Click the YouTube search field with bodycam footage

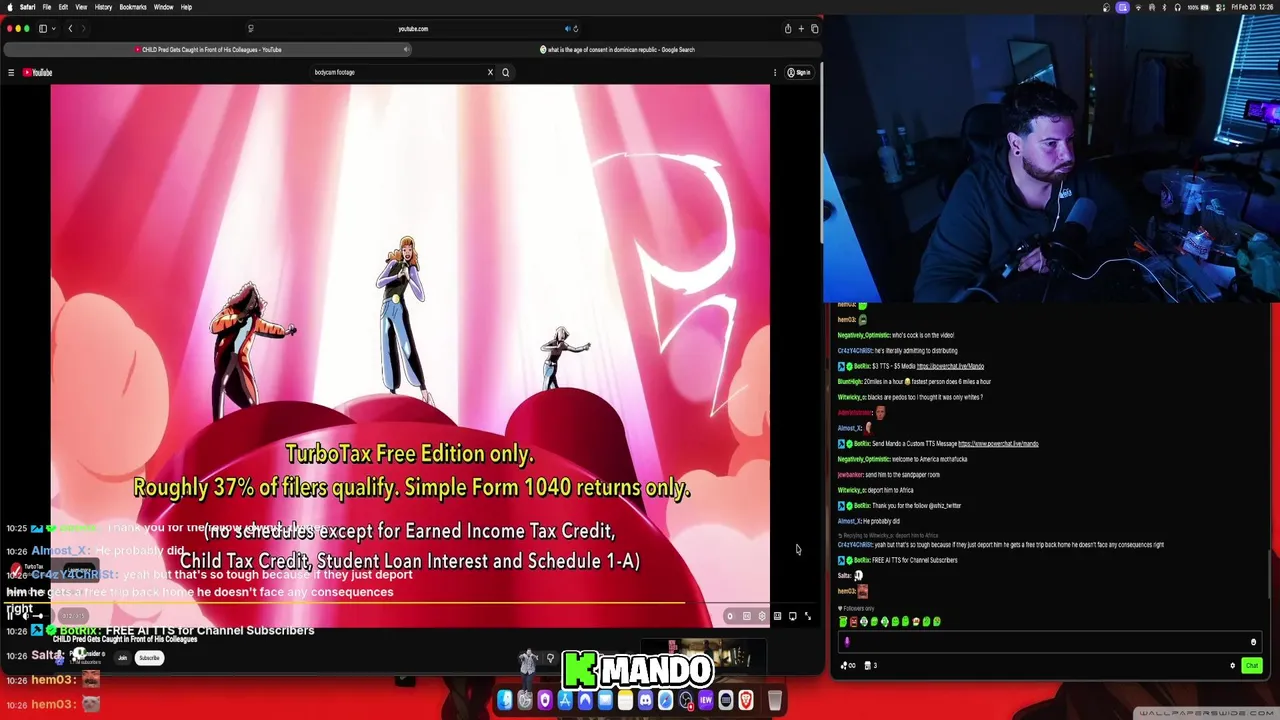pos(400,72)
